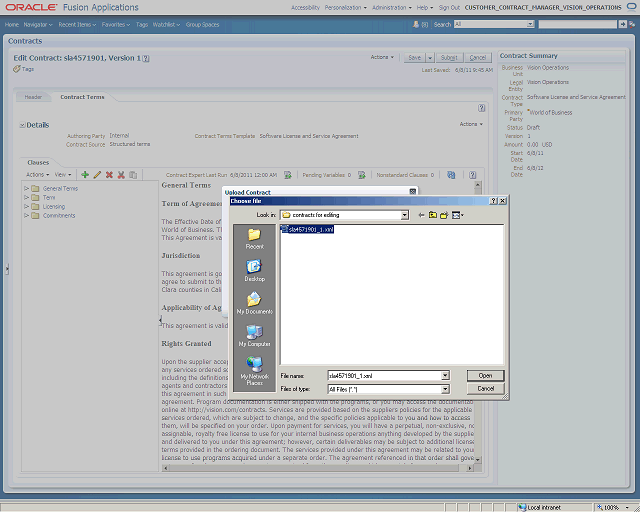Image resolution: width=640 pixels, height=512 pixels.
Task: Open the Group Spaces link
Action: pyautogui.click(x=202, y=24)
